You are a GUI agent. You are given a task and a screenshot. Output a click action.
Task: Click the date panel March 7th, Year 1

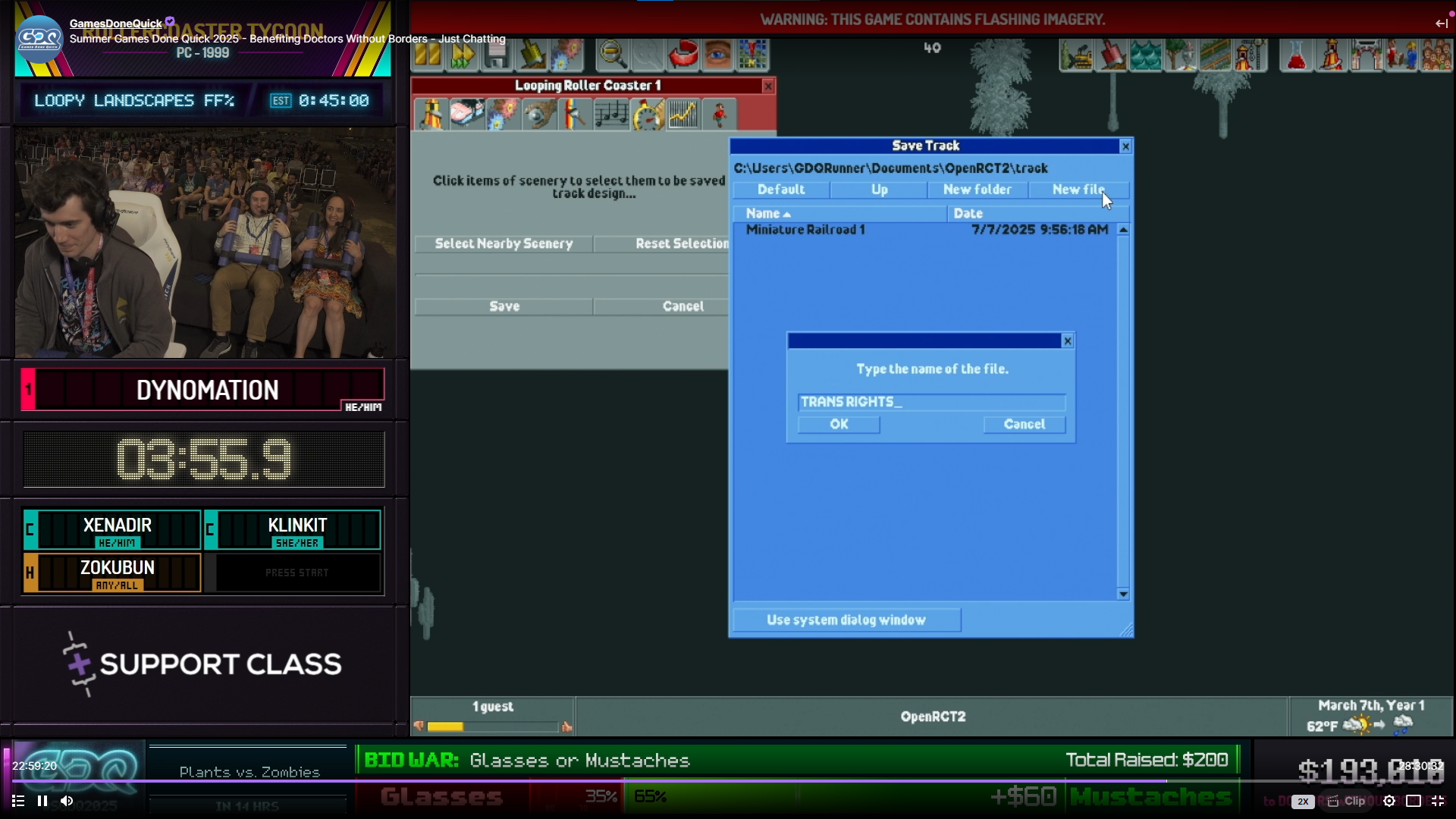click(x=1371, y=706)
